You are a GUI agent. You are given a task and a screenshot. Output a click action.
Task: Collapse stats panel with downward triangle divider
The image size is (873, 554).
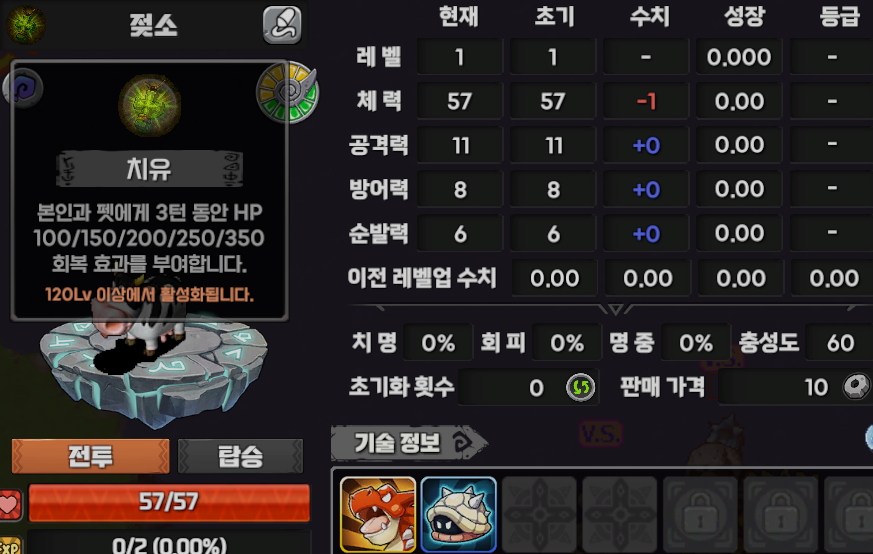pyautogui.click(x=615, y=308)
